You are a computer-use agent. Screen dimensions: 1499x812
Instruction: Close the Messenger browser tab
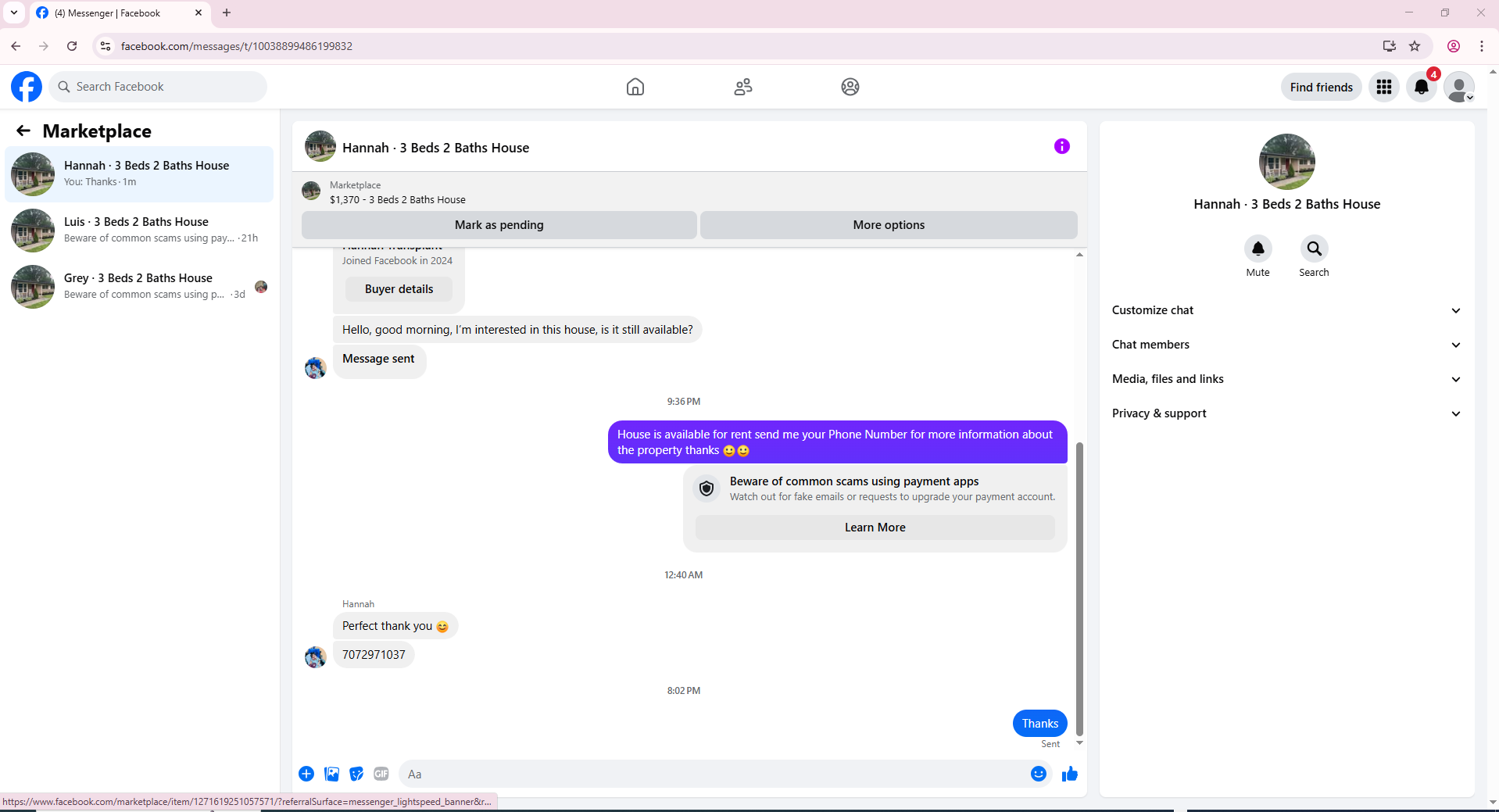point(199,13)
